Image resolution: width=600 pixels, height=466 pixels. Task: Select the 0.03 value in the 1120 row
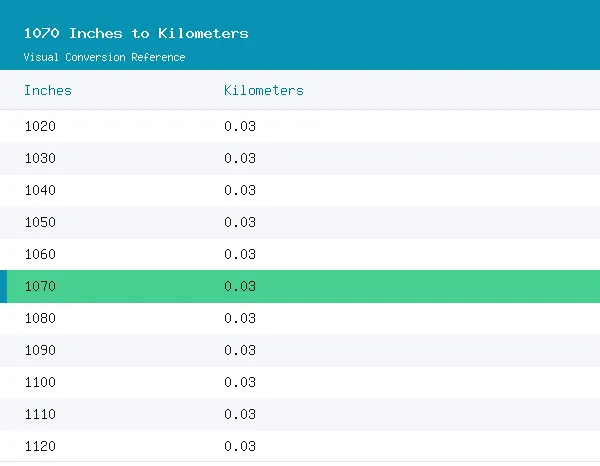point(240,446)
